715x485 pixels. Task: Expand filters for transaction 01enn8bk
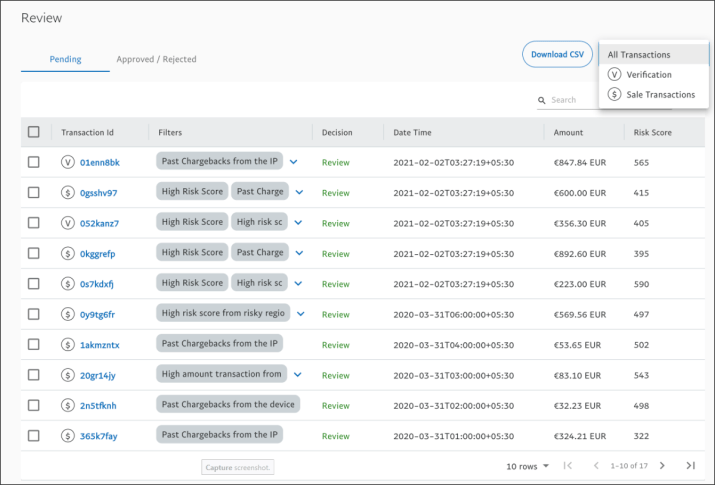click(x=294, y=162)
